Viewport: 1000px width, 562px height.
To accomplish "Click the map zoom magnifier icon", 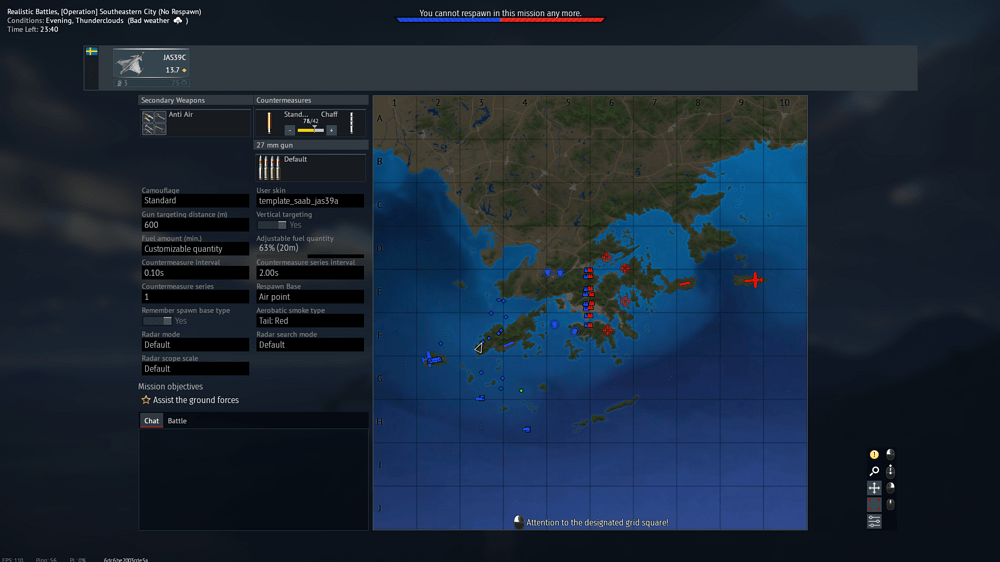I will pos(874,471).
